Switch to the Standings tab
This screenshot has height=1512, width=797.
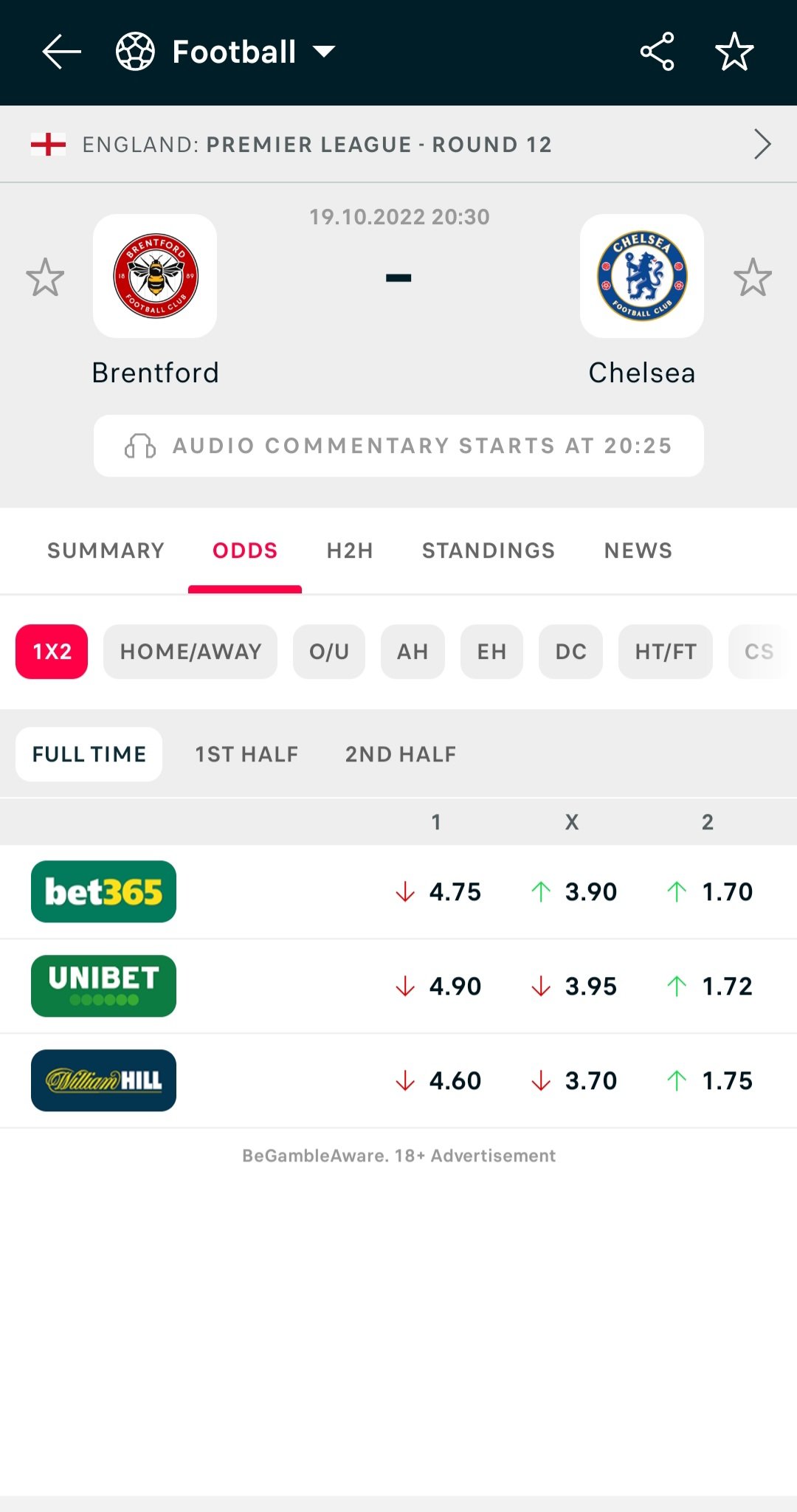pyautogui.click(x=489, y=550)
